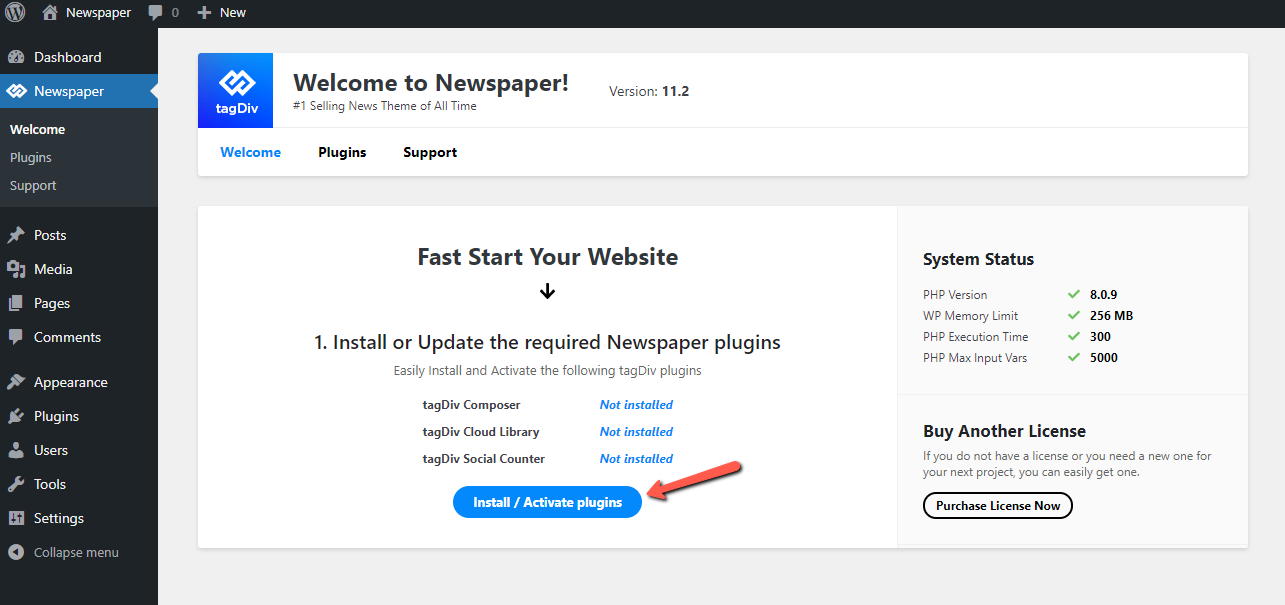This screenshot has height=605, width=1285.
Task: Click Collapse menu text in sidebar
Action: pyautogui.click(x=76, y=552)
